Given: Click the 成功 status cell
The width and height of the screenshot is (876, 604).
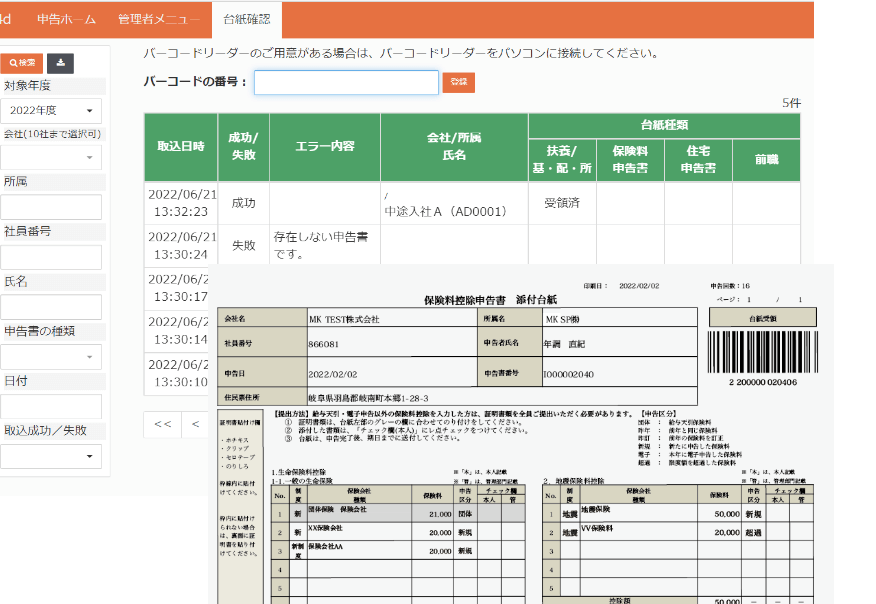Looking at the screenshot, I should pyautogui.click(x=244, y=203).
